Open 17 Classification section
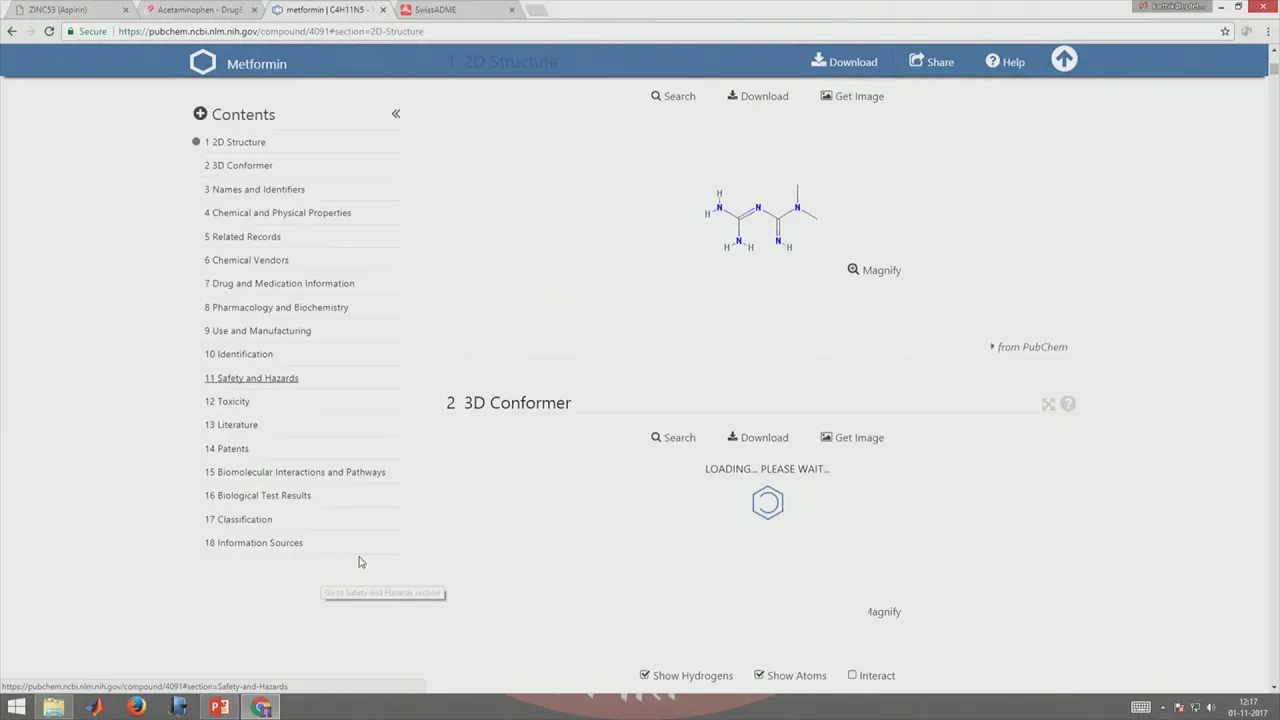The height and width of the screenshot is (720, 1280). [x=238, y=519]
